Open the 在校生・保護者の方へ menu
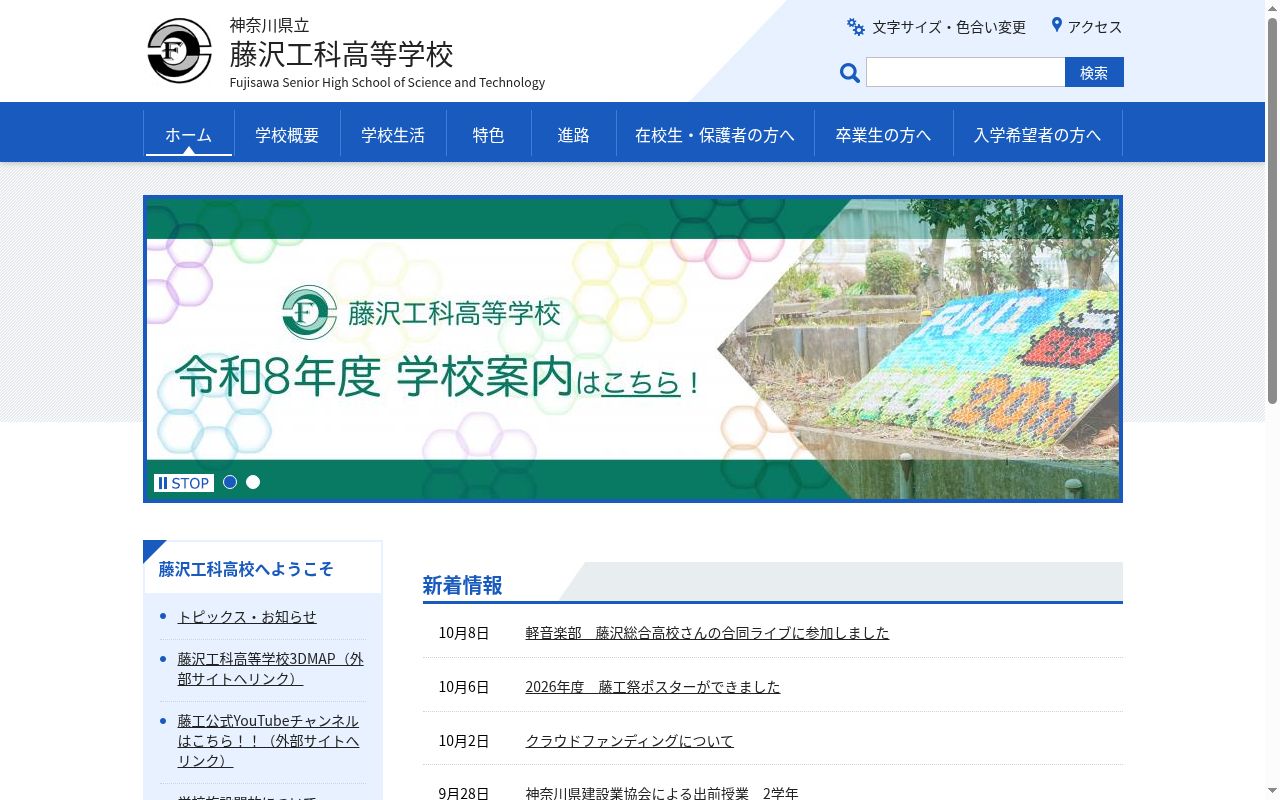Screen dimensions: 1280x800 (x=715, y=134)
